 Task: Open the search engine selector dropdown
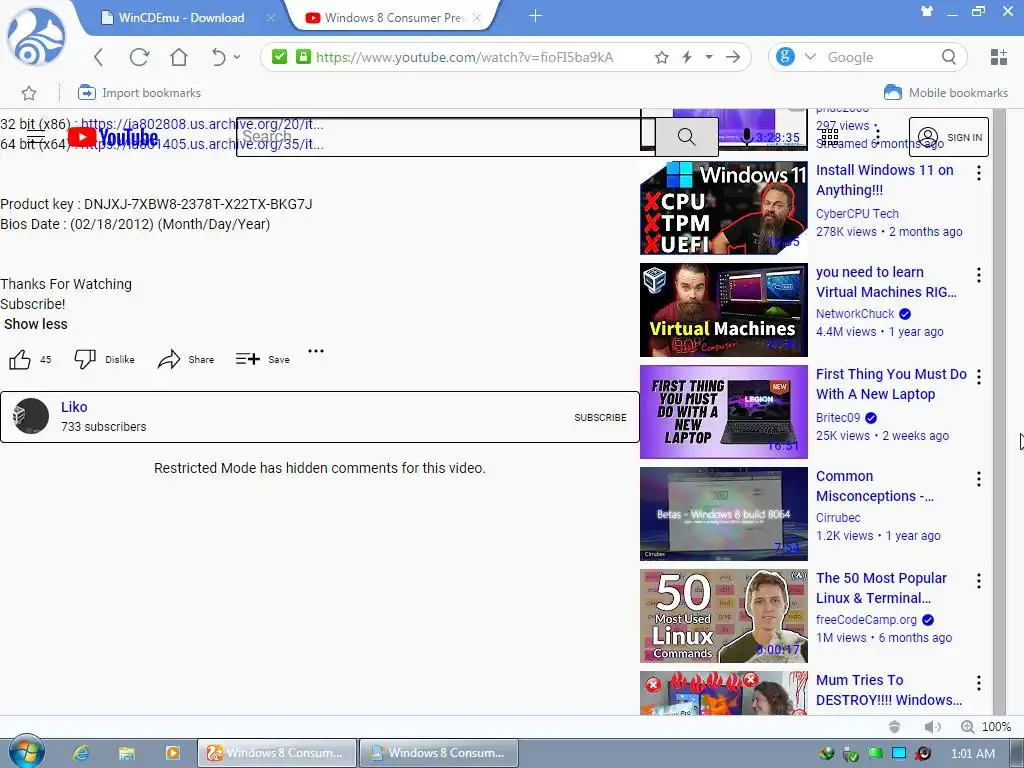point(810,57)
